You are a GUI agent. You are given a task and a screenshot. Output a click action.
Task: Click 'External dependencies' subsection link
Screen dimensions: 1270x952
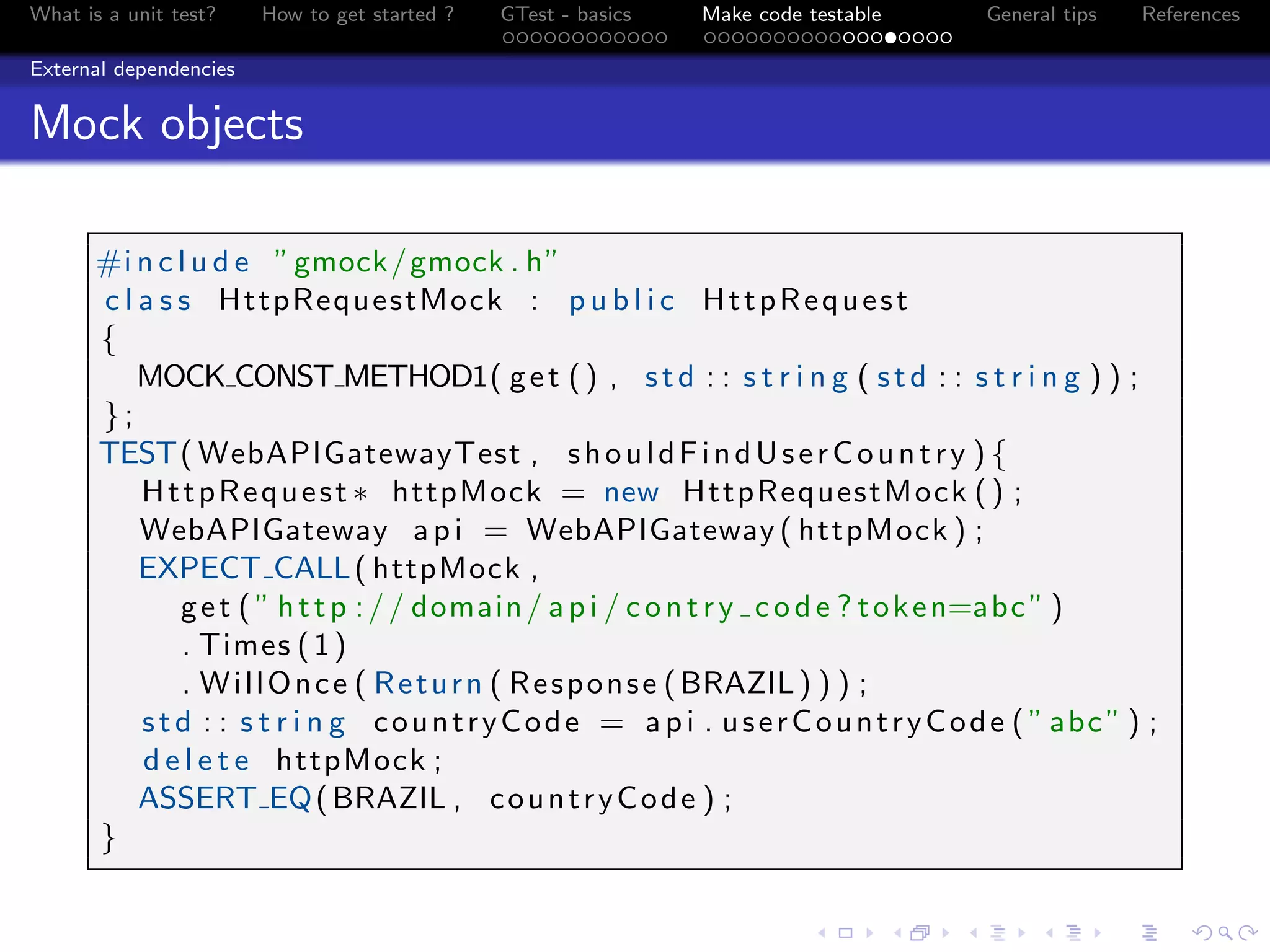(133, 69)
